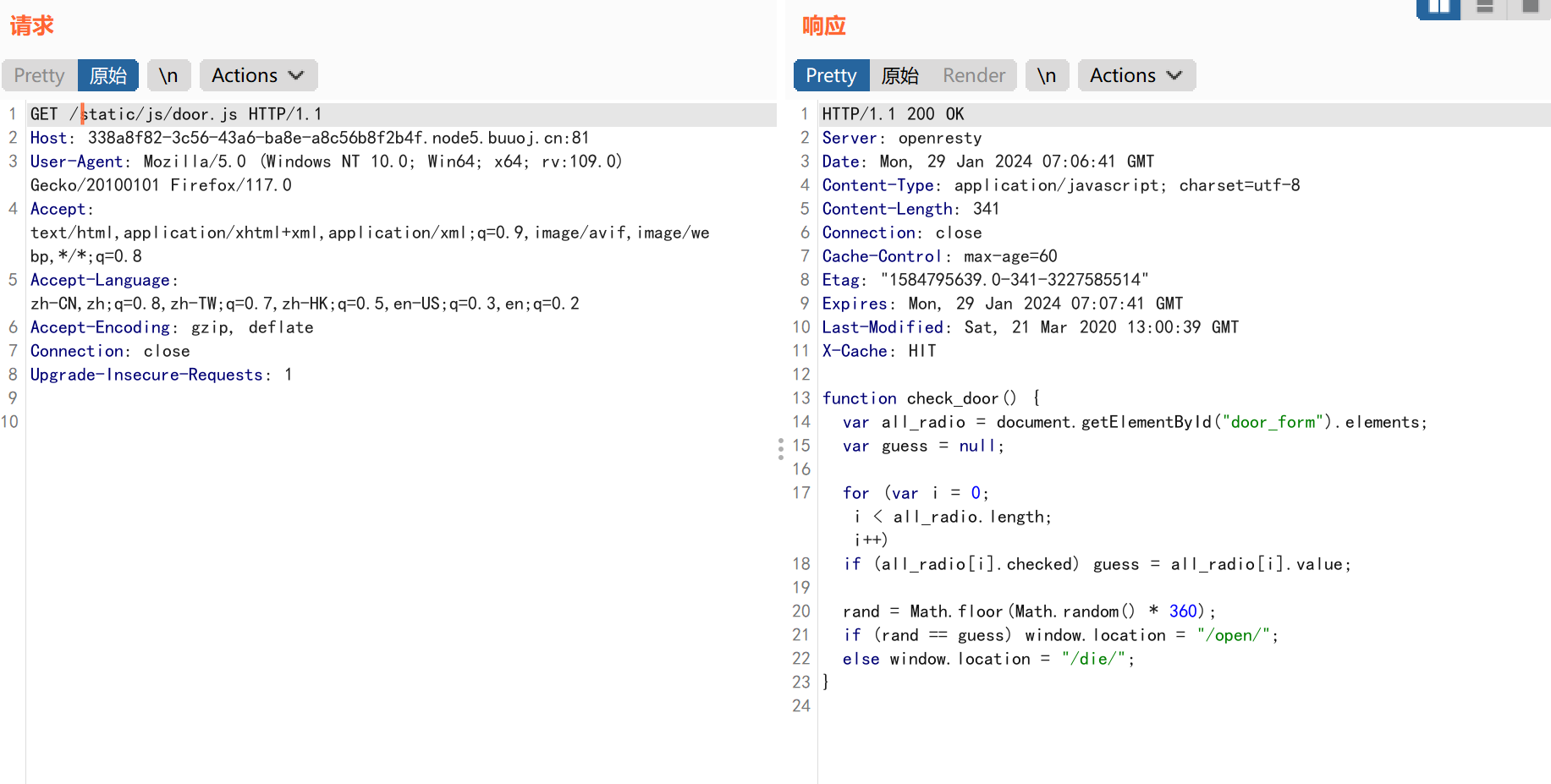Click the HTTP/1.1 200 OK response status line
This screenshot has height=784, width=1551.
[893, 114]
